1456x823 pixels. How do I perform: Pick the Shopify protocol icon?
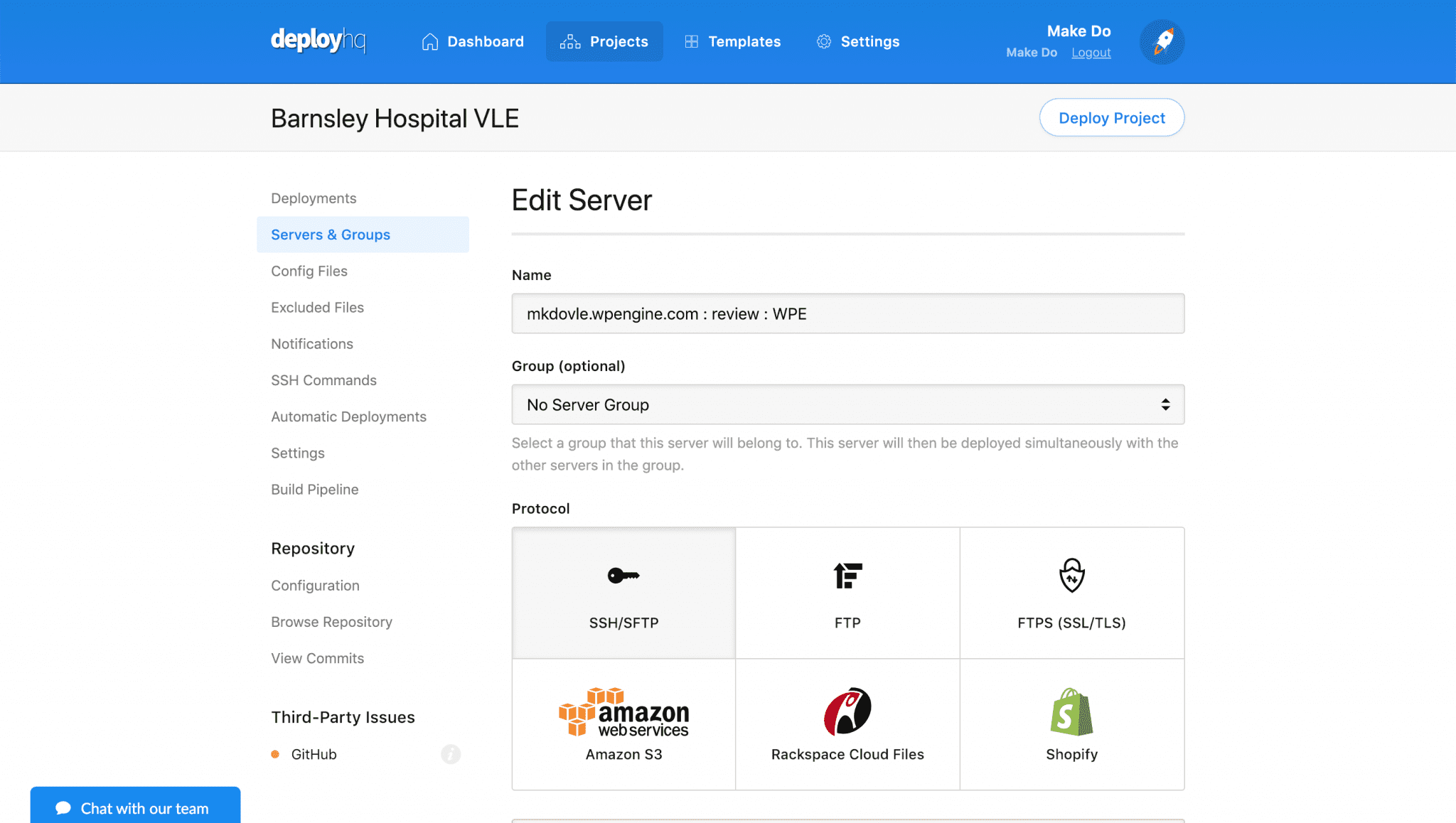click(x=1071, y=711)
